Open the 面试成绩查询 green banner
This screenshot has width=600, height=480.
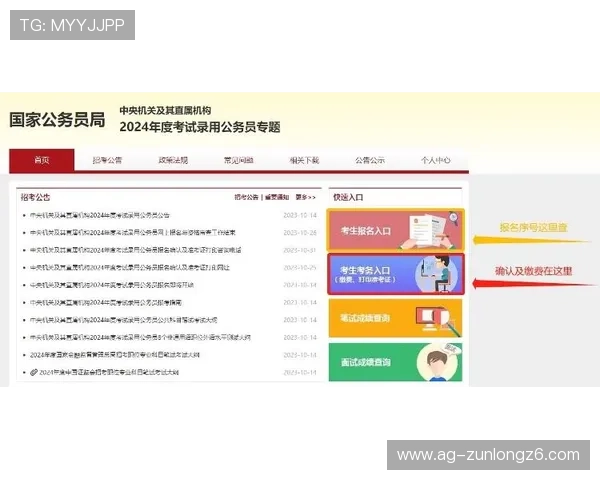pyautogui.click(x=395, y=362)
